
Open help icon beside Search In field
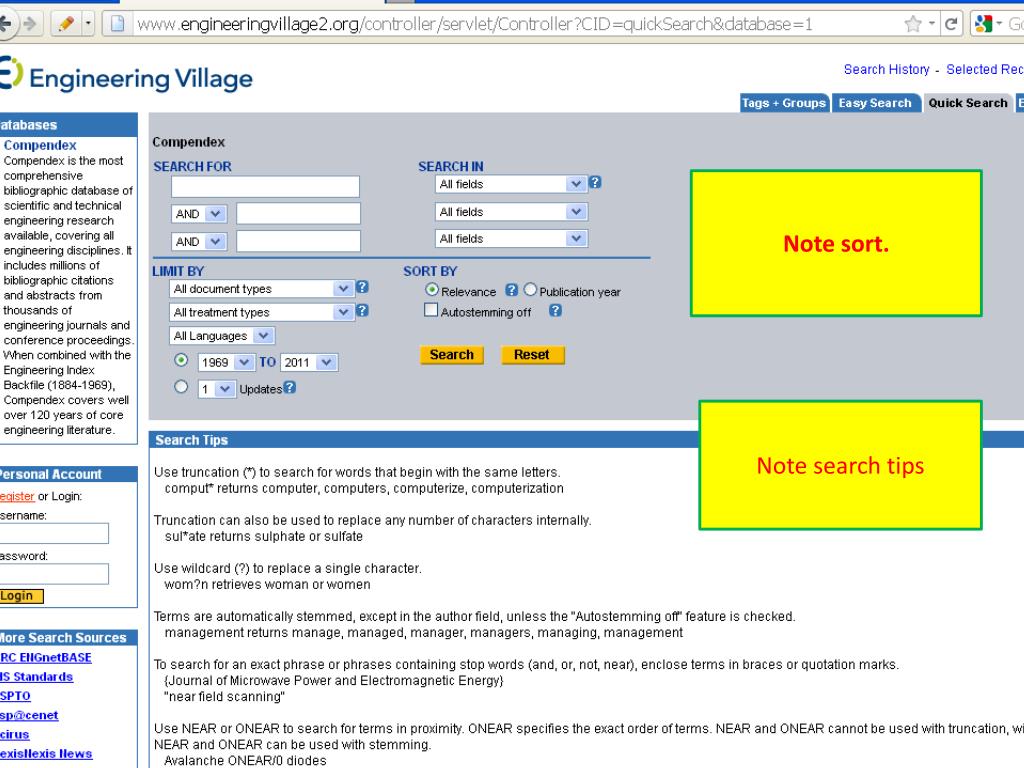(595, 183)
